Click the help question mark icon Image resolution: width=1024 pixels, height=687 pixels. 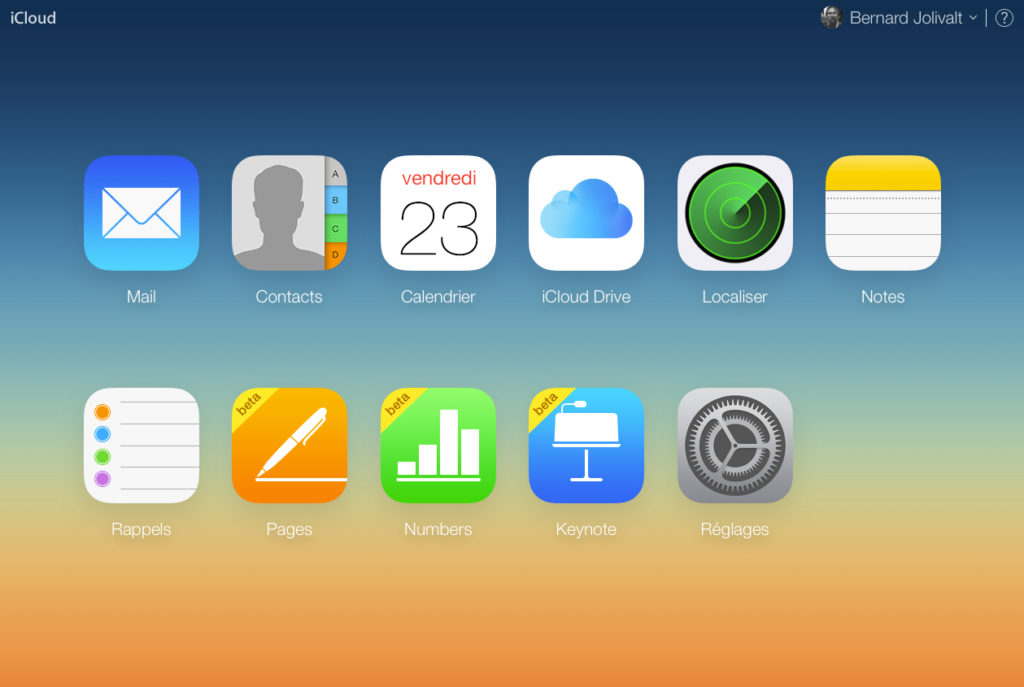[1004, 18]
